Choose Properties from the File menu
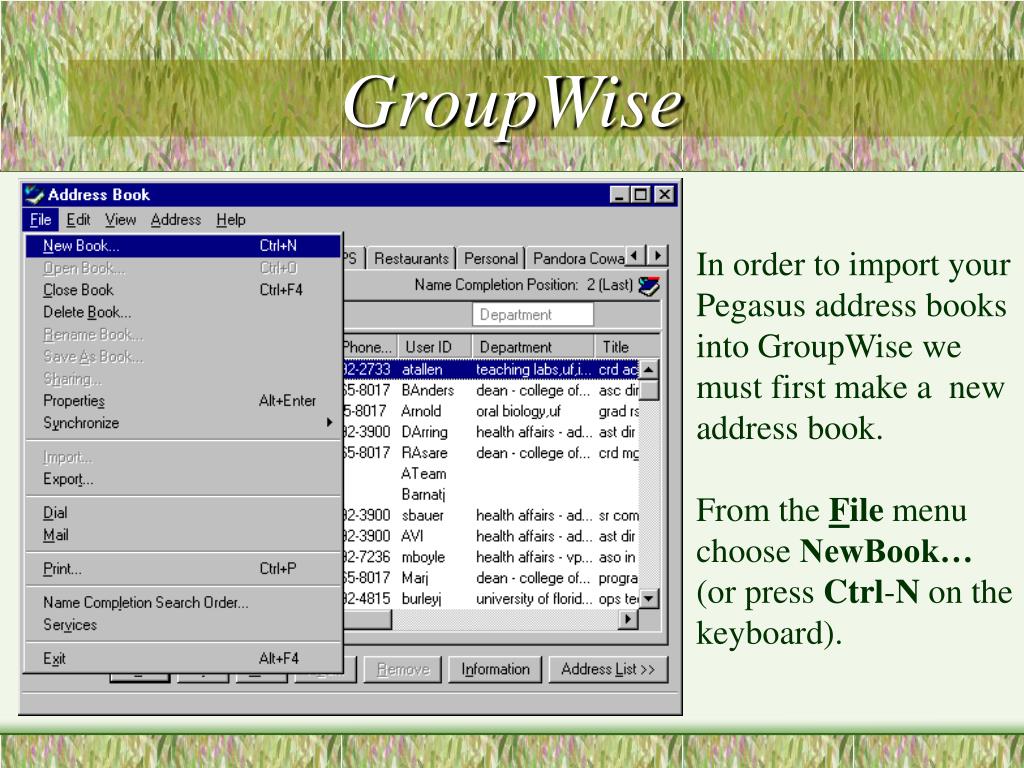This screenshot has height=768, width=1024. [x=184, y=400]
